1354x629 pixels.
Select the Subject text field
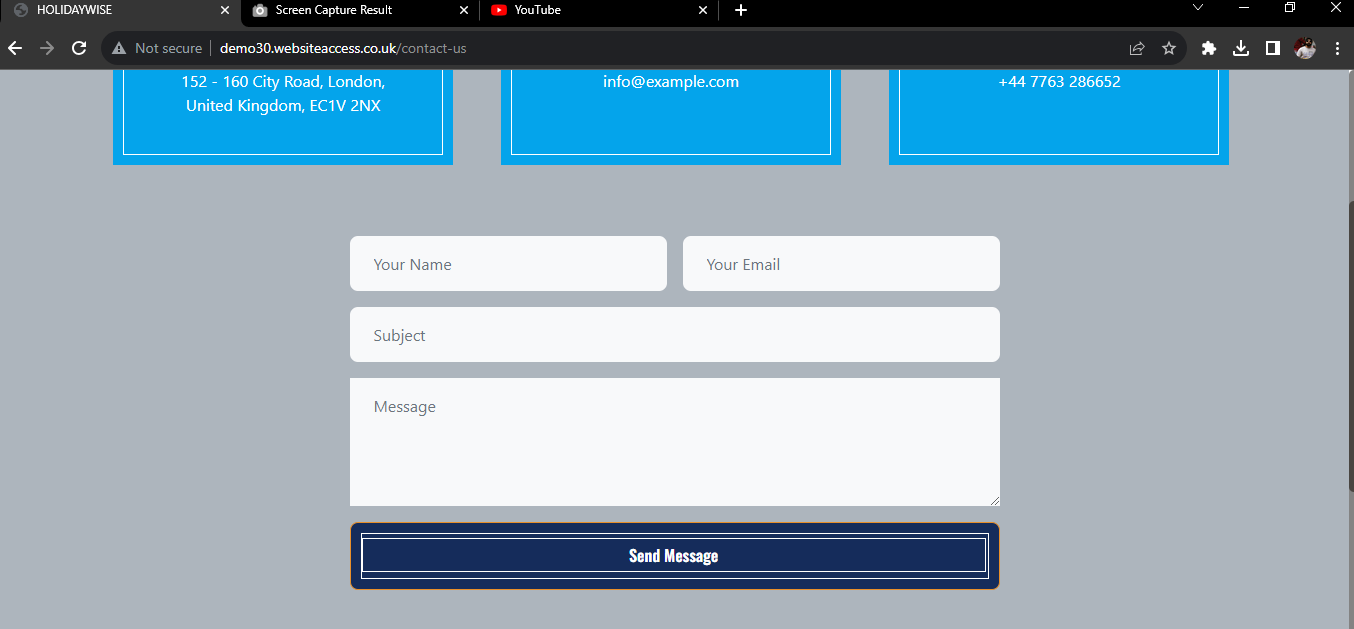pyautogui.click(x=674, y=335)
